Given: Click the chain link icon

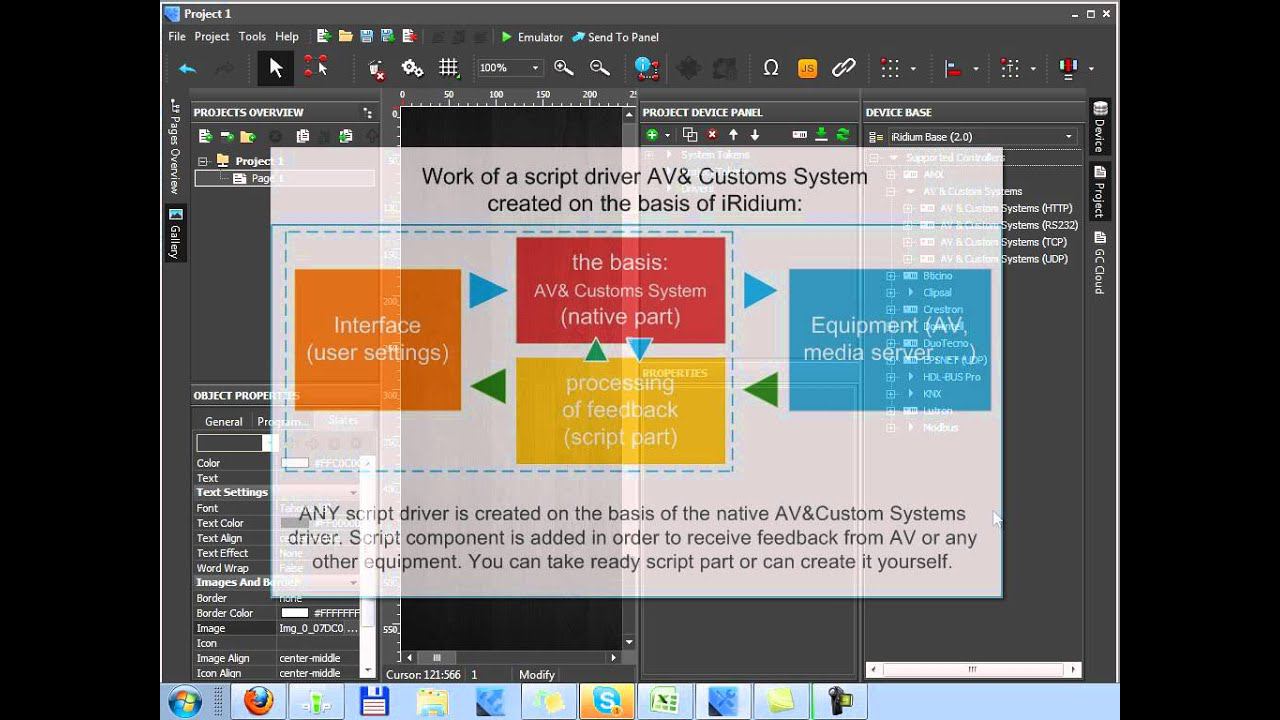Looking at the screenshot, I should [844, 68].
